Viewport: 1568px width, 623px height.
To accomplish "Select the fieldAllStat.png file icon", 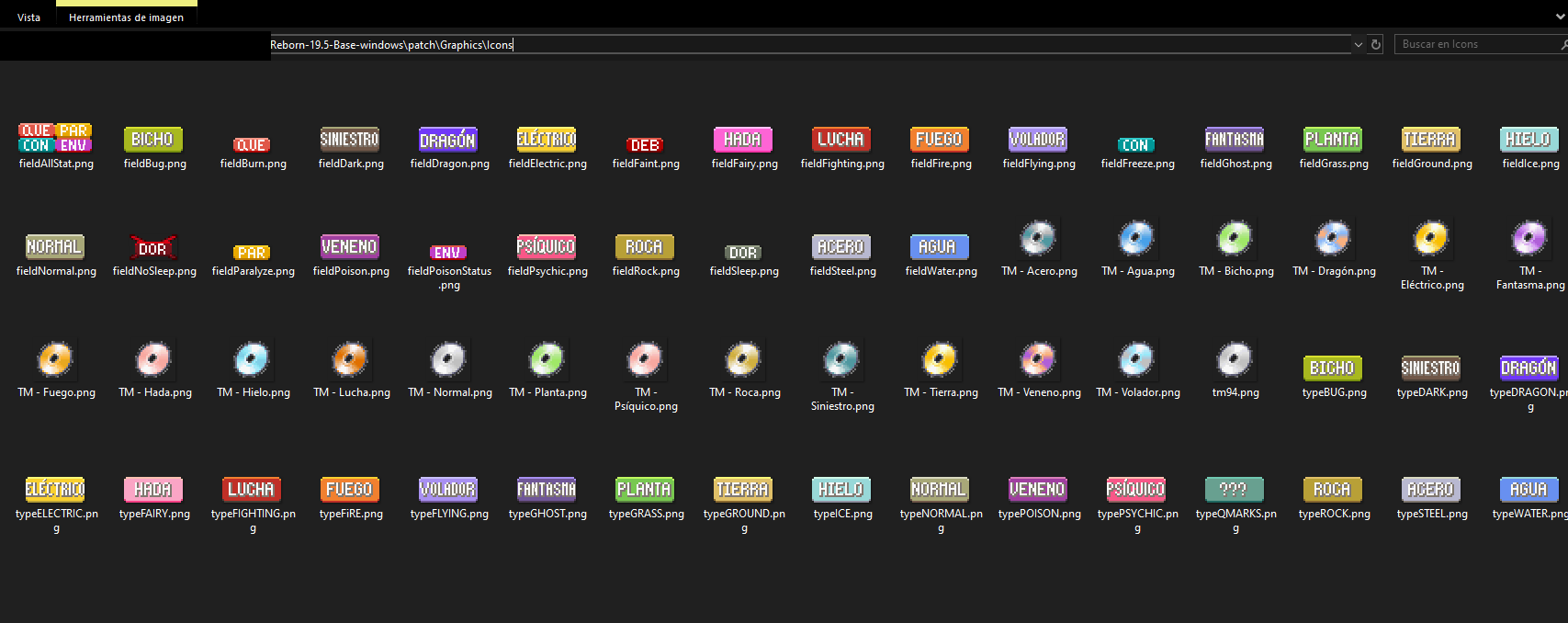I will pyautogui.click(x=55, y=139).
